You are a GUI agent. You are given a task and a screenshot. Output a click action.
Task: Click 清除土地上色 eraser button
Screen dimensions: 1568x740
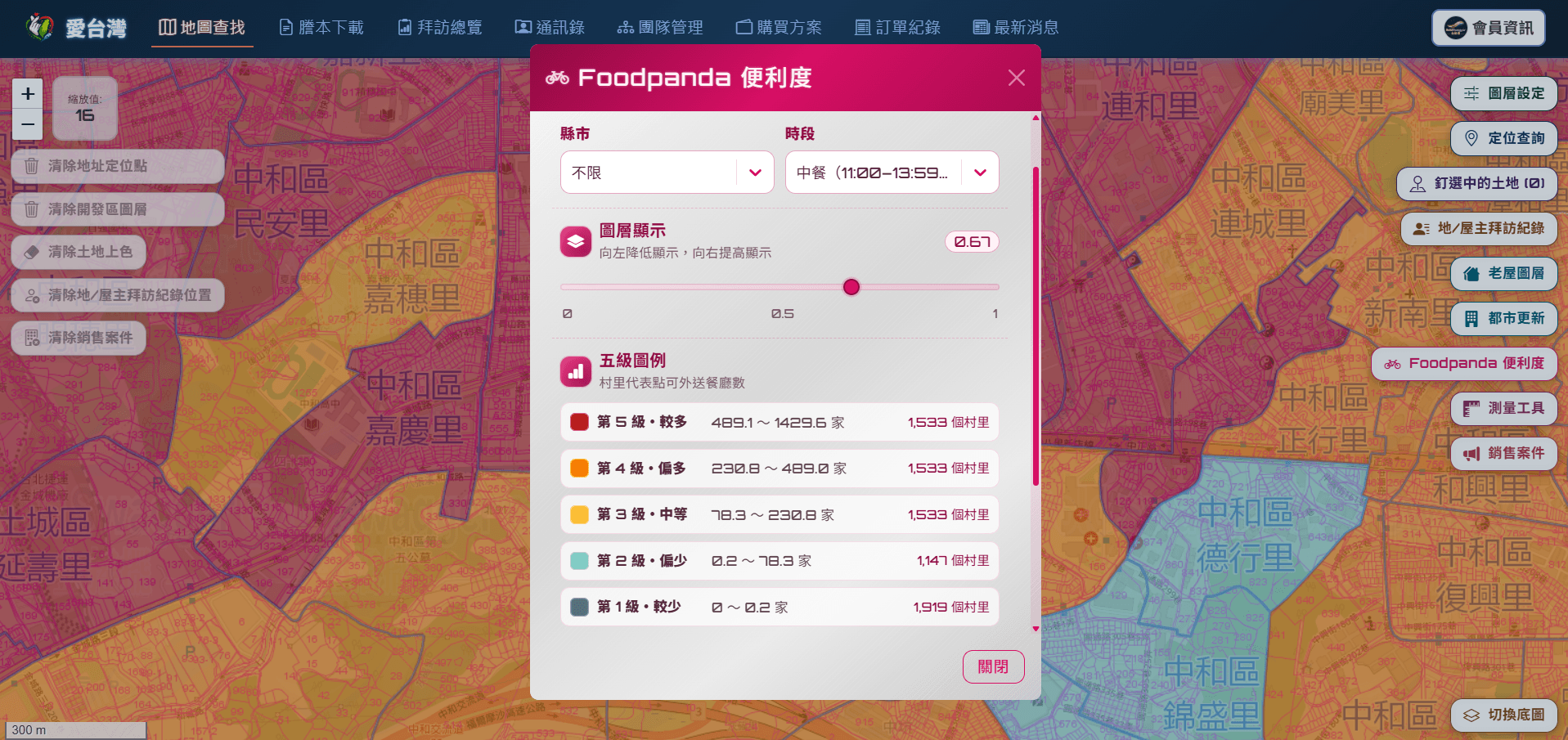click(x=79, y=252)
